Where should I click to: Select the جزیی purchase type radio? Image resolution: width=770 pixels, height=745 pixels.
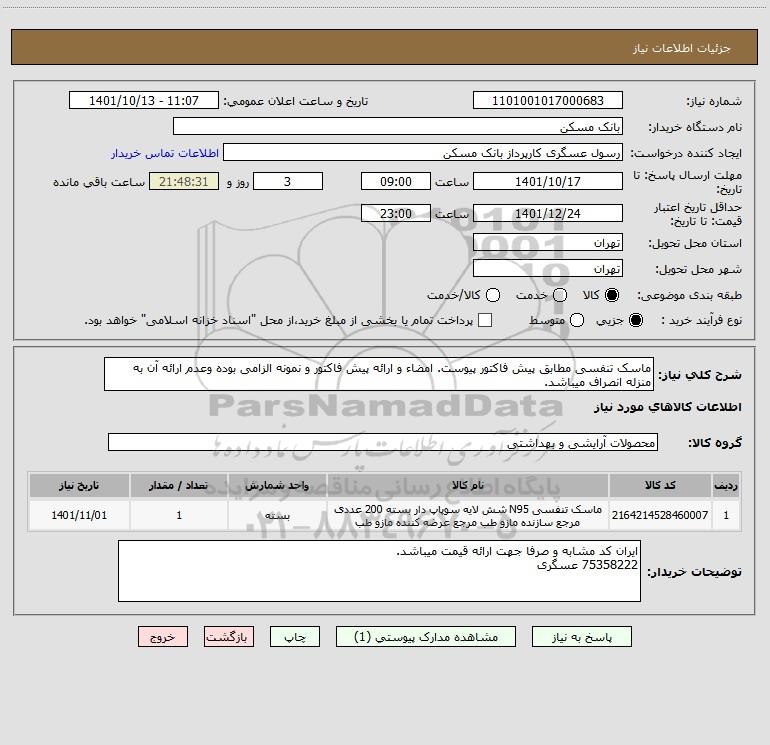[x=636, y=320]
